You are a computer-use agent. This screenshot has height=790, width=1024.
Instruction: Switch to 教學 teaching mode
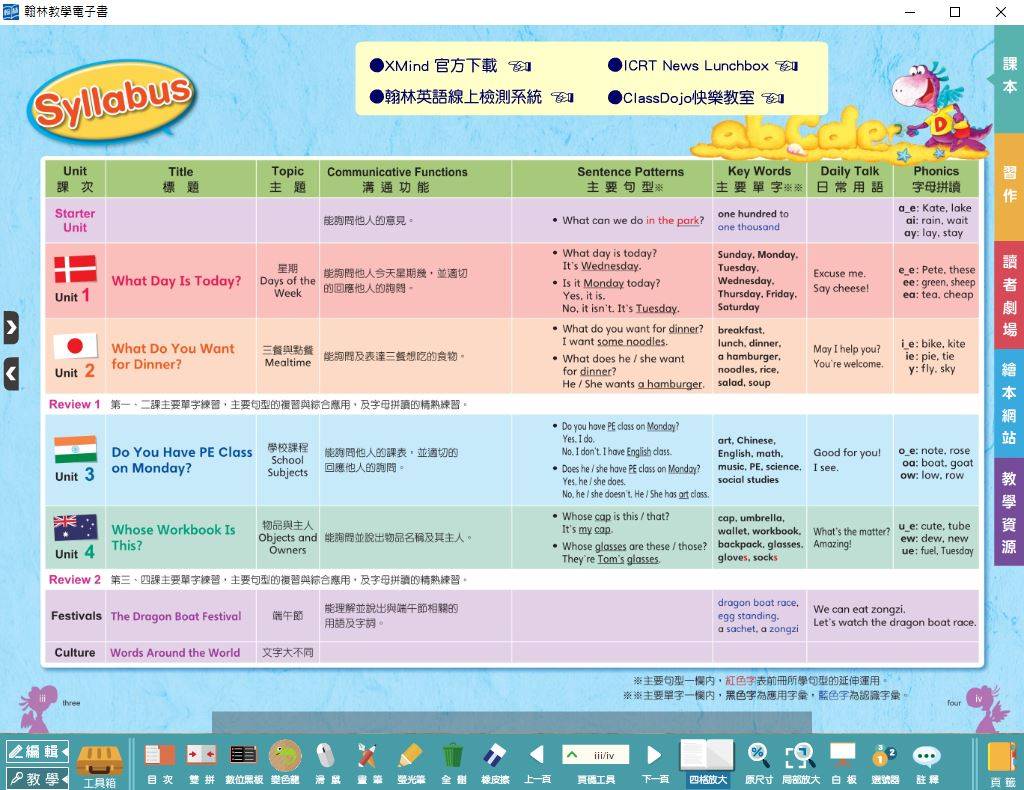[x=36, y=778]
